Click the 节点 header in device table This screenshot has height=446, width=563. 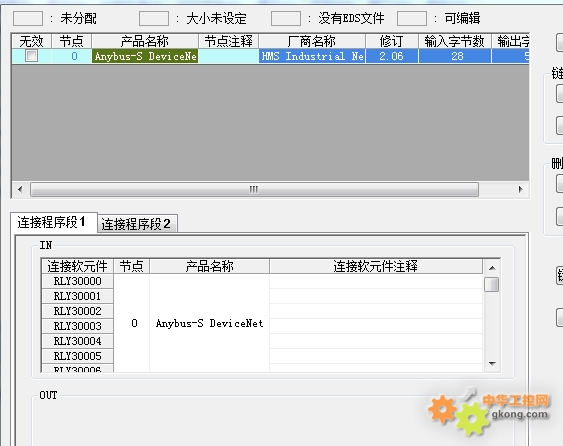tap(71, 41)
